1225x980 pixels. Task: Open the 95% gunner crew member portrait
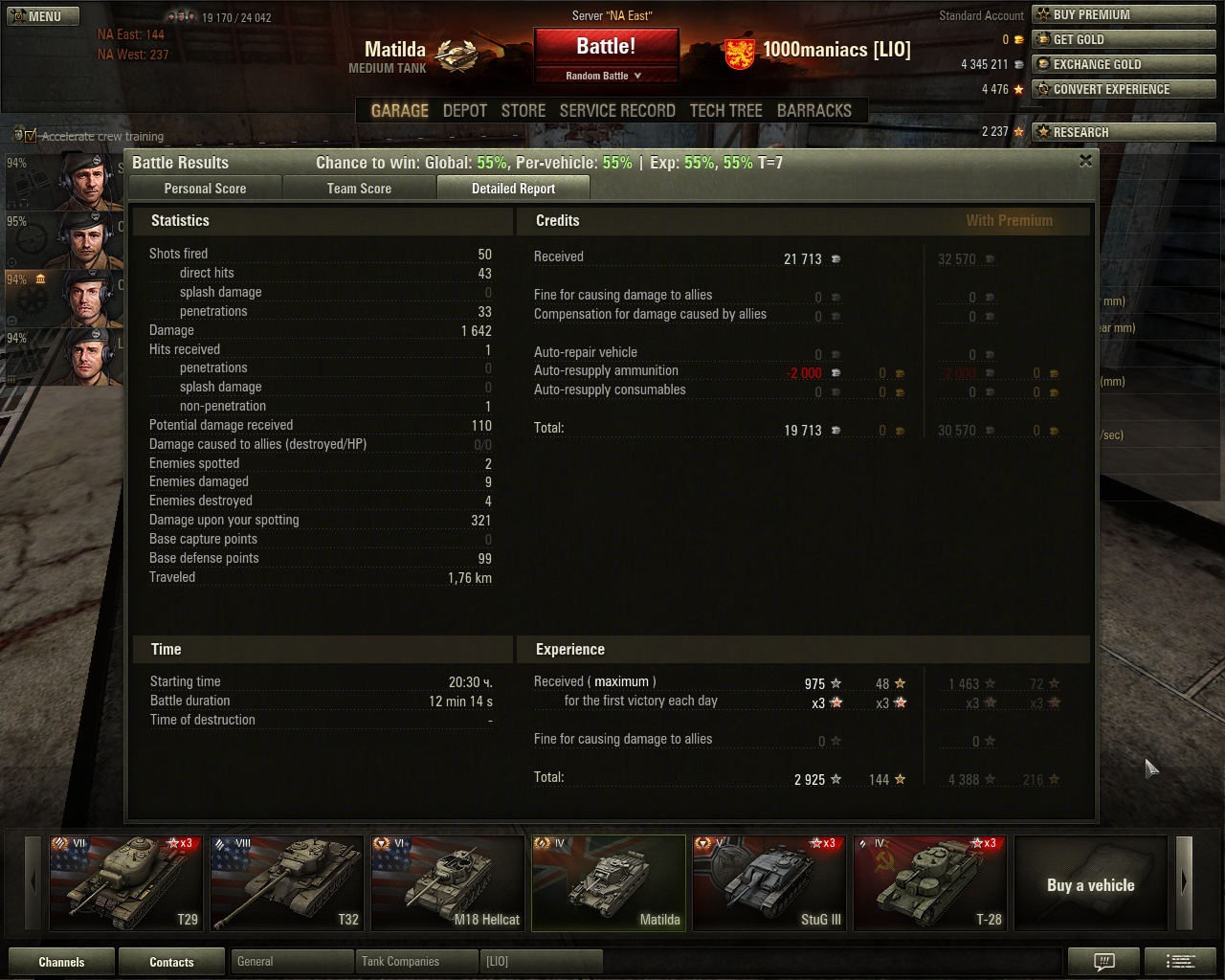(89, 239)
